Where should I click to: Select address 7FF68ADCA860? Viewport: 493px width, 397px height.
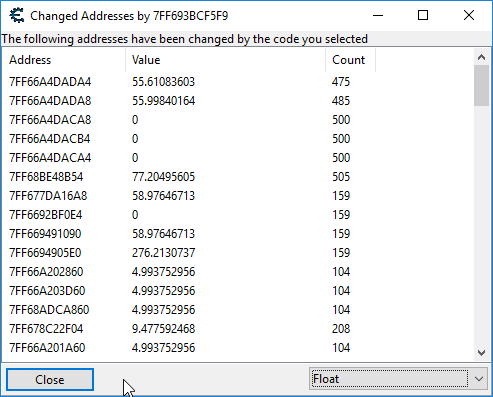click(49, 310)
